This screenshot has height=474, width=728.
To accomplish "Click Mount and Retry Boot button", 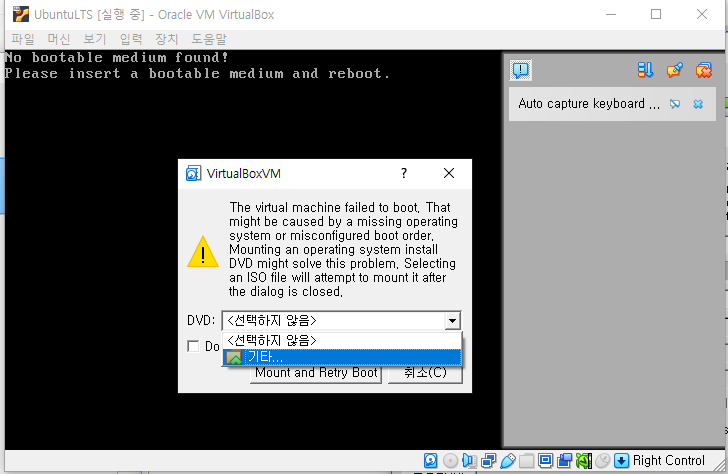I will pos(316,373).
